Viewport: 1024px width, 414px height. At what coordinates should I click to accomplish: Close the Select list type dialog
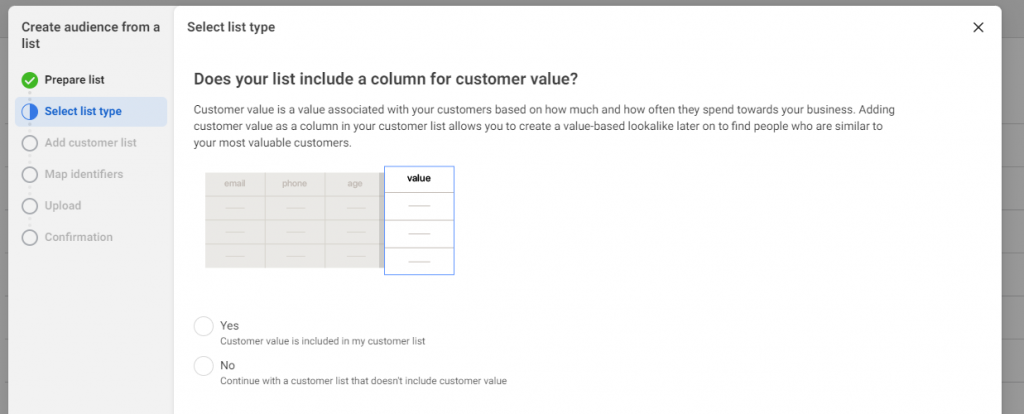(978, 28)
